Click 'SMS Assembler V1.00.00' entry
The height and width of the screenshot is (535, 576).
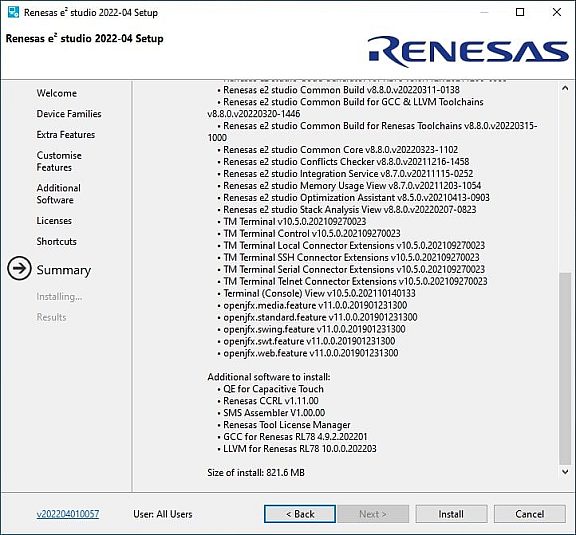[274, 413]
